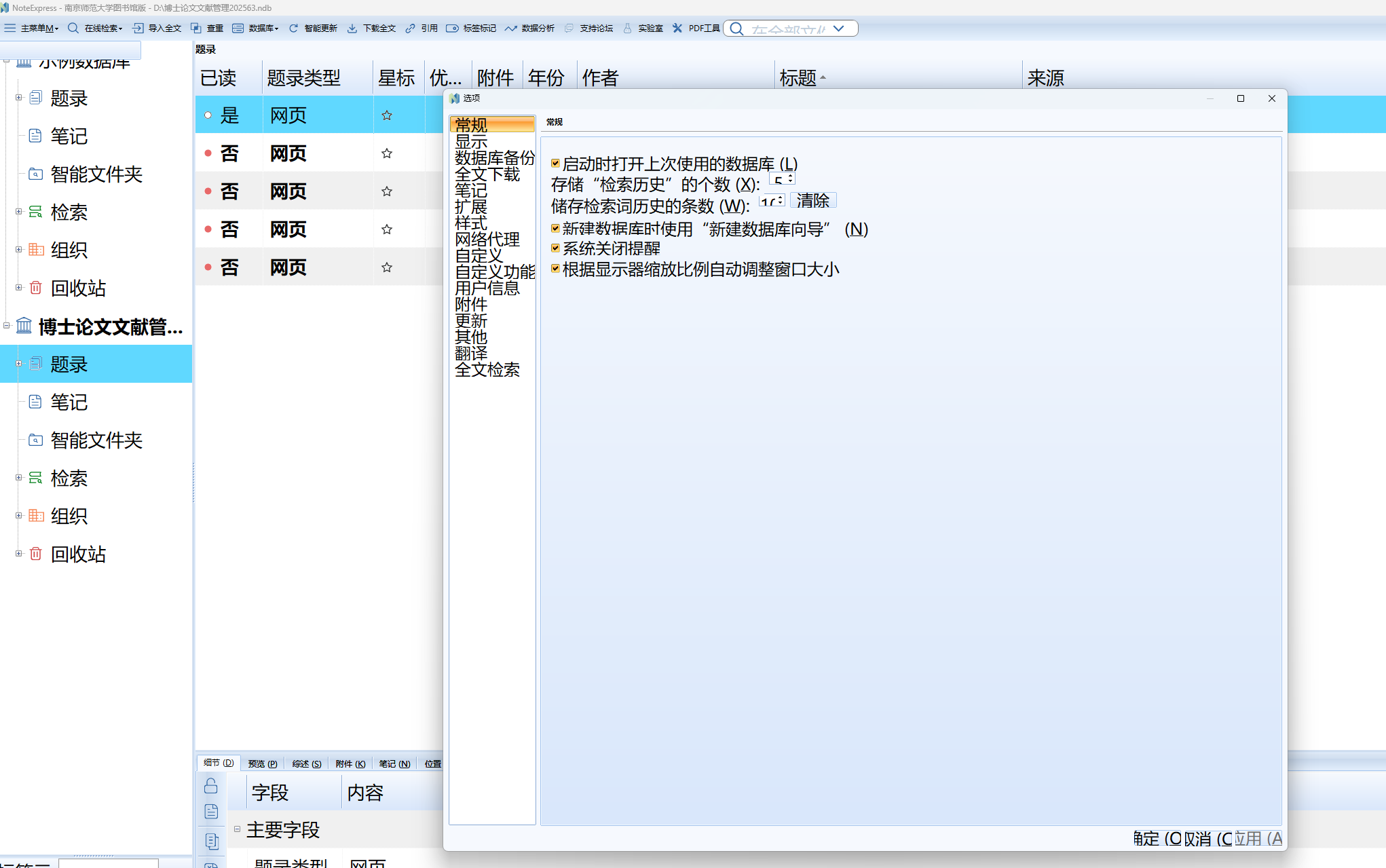
Task: Click the 组织 grid icon under 博士论文 database
Action: point(36,516)
